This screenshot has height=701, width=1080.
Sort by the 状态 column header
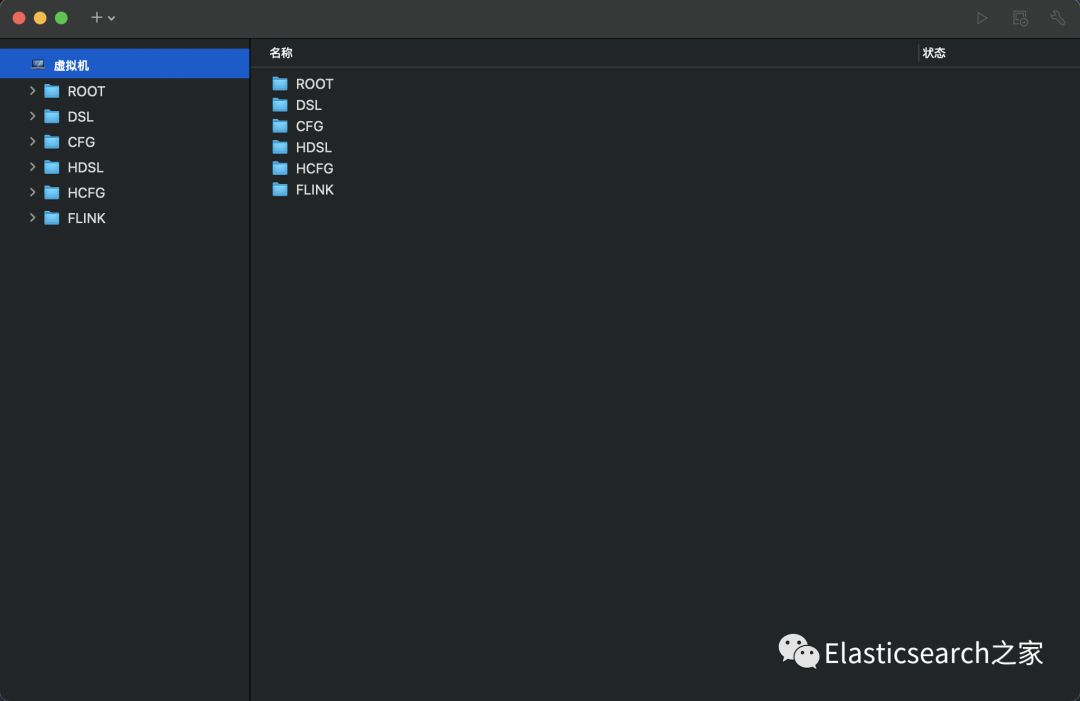(x=934, y=53)
